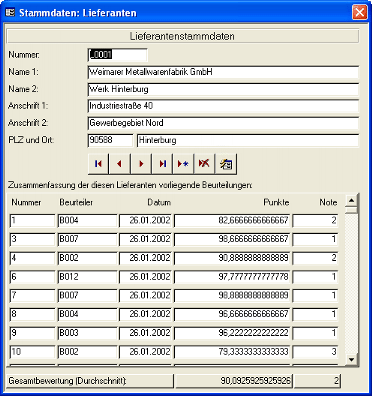Click Punkte value 98,666666666667
The height and width of the screenshot is (396, 372).
pyautogui.click(x=232, y=239)
